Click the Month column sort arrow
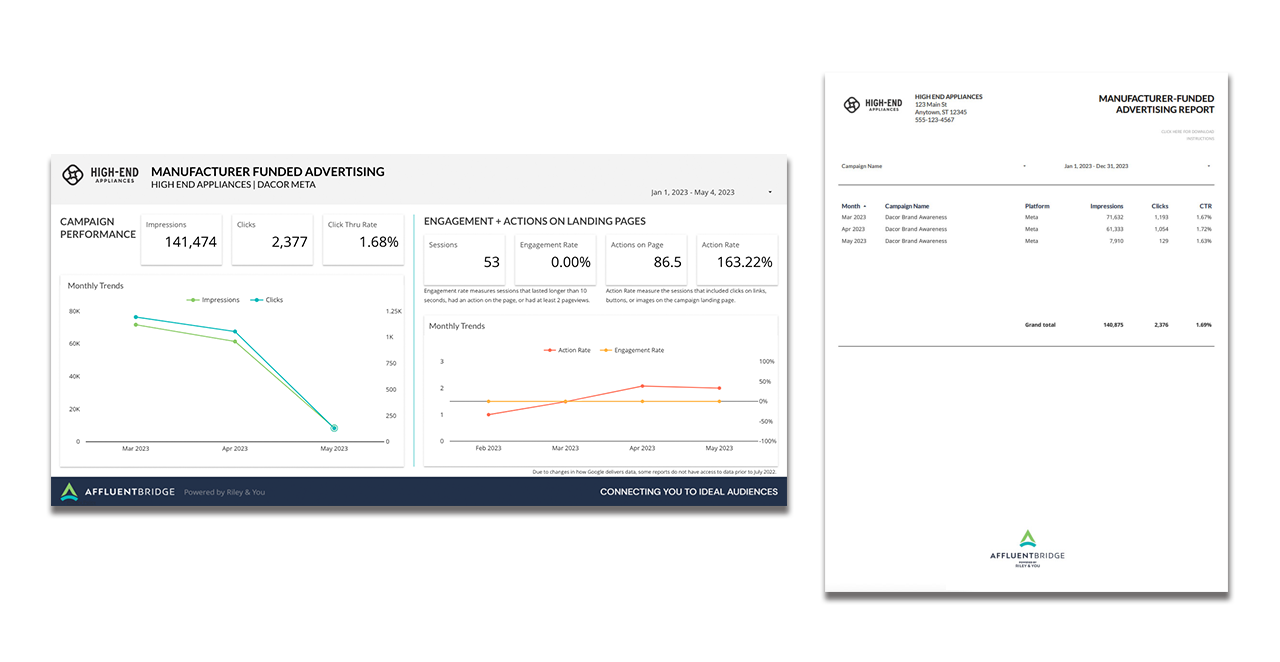The image size is (1280, 662). [865, 206]
